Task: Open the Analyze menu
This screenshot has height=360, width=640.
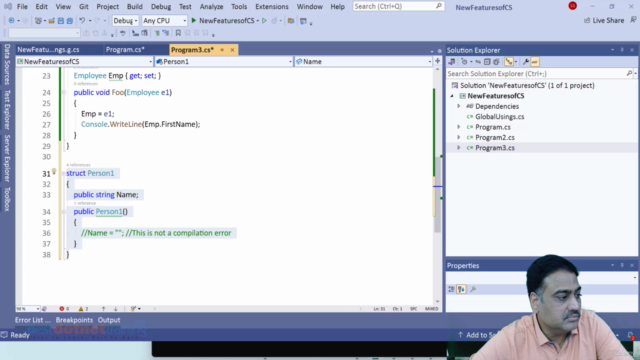Action: 211,7
